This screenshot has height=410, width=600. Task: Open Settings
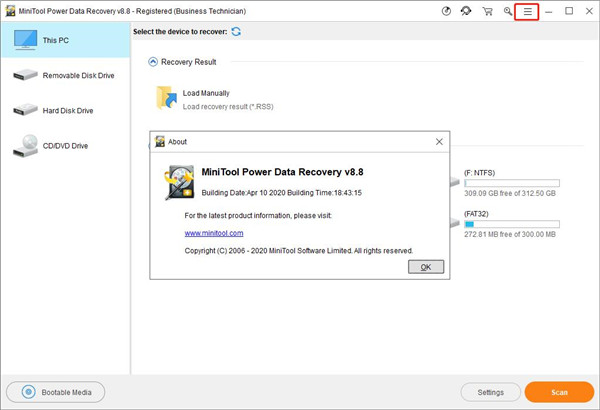coord(491,392)
